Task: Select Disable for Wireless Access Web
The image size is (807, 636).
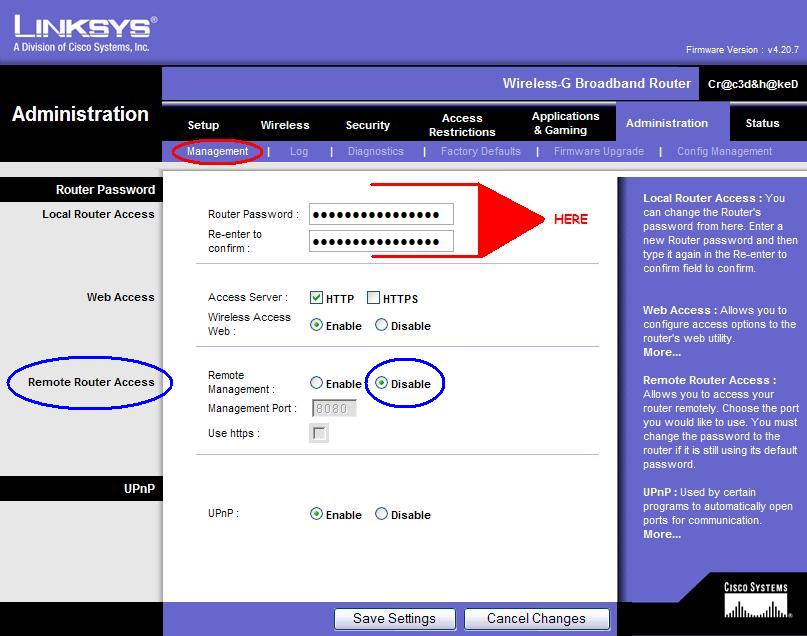Action: click(381, 325)
